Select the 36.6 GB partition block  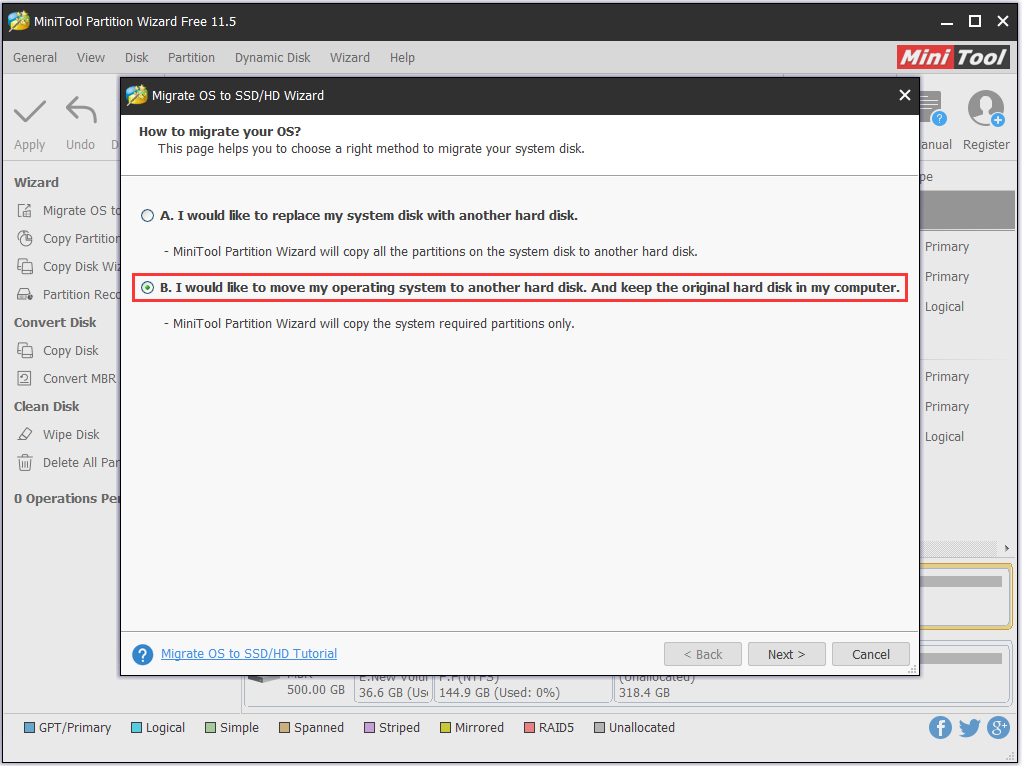394,688
